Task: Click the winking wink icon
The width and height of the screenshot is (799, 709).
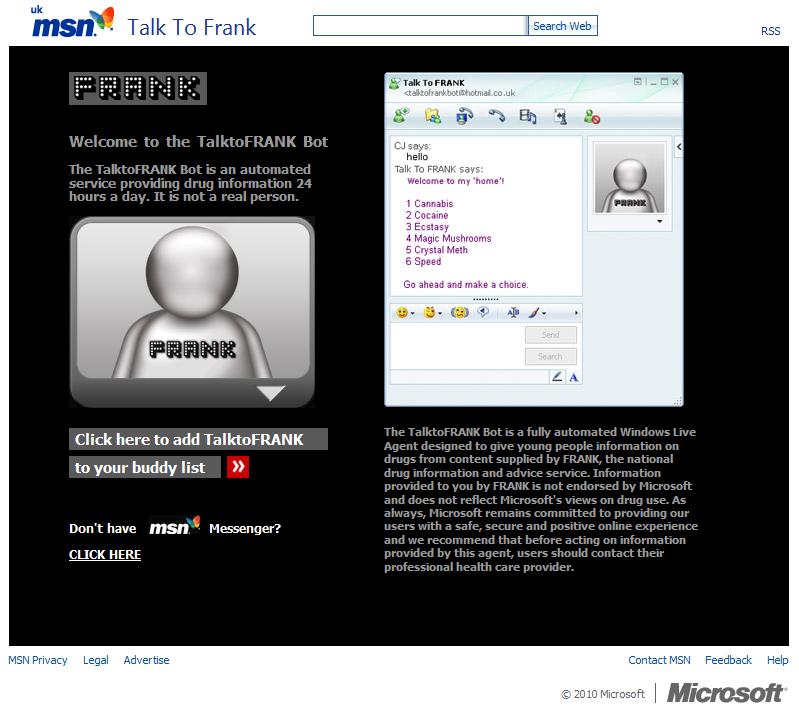Action: click(430, 312)
